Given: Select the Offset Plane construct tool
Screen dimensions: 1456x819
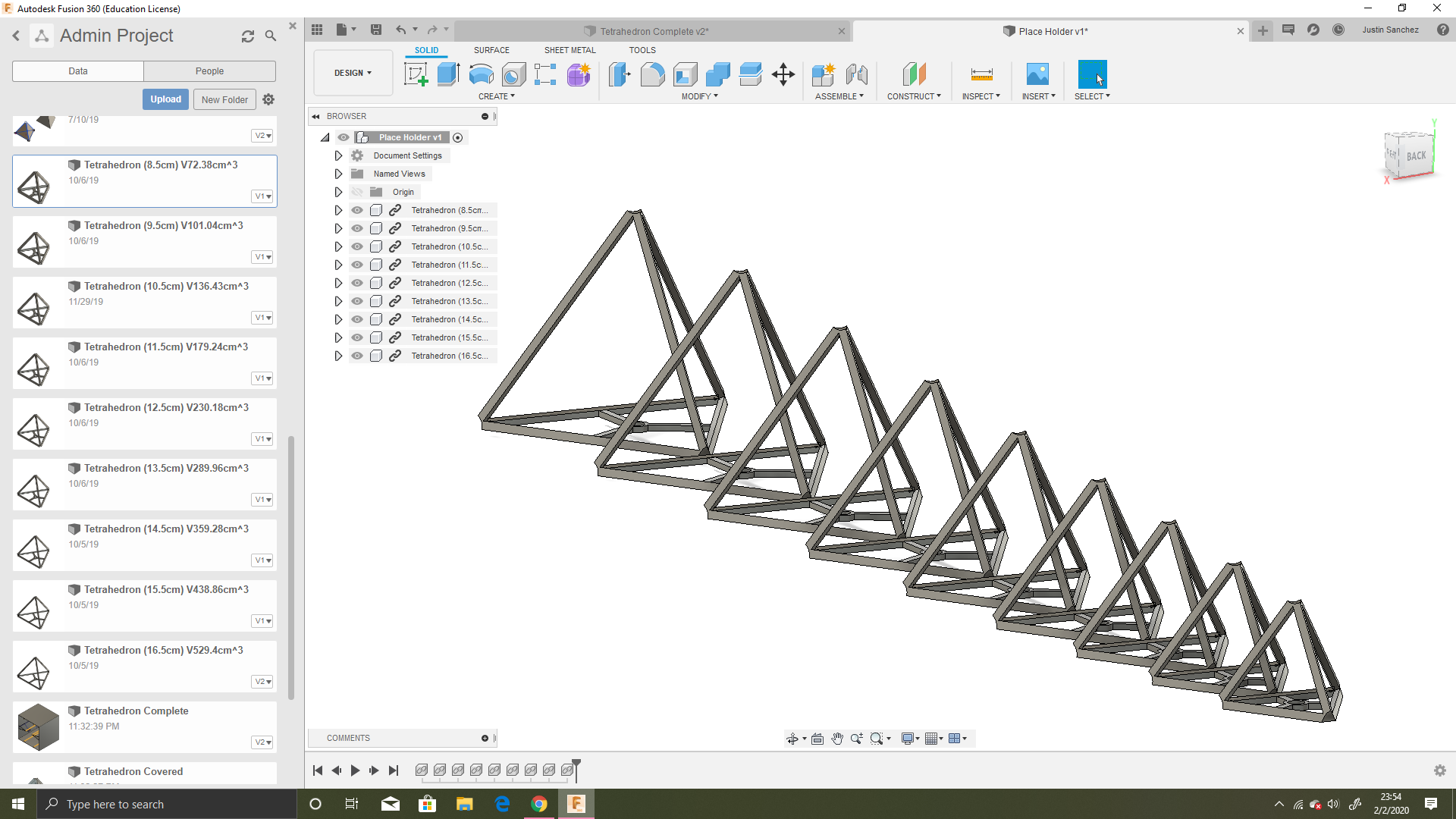Looking at the screenshot, I should tap(914, 74).
